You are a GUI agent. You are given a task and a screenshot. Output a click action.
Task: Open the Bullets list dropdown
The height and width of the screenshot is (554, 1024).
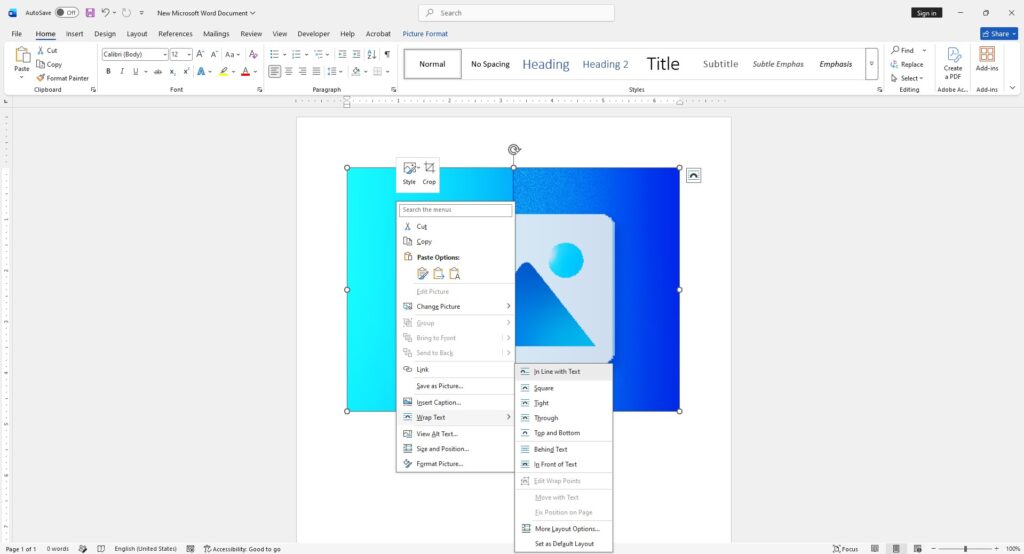coord(283,54)
